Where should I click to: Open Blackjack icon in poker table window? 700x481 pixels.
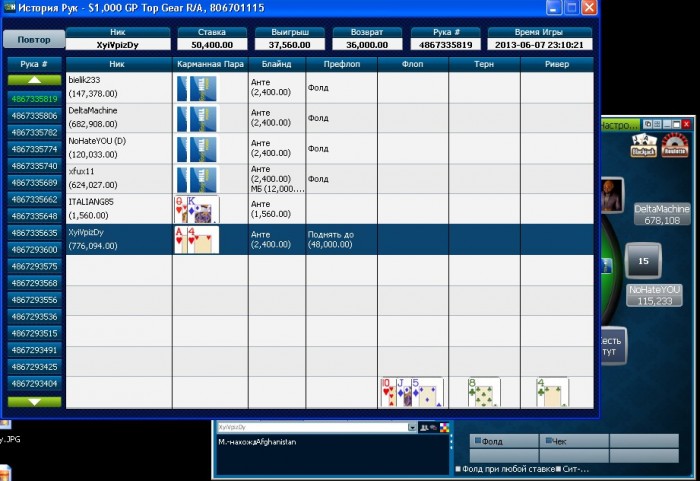point(643,145)
